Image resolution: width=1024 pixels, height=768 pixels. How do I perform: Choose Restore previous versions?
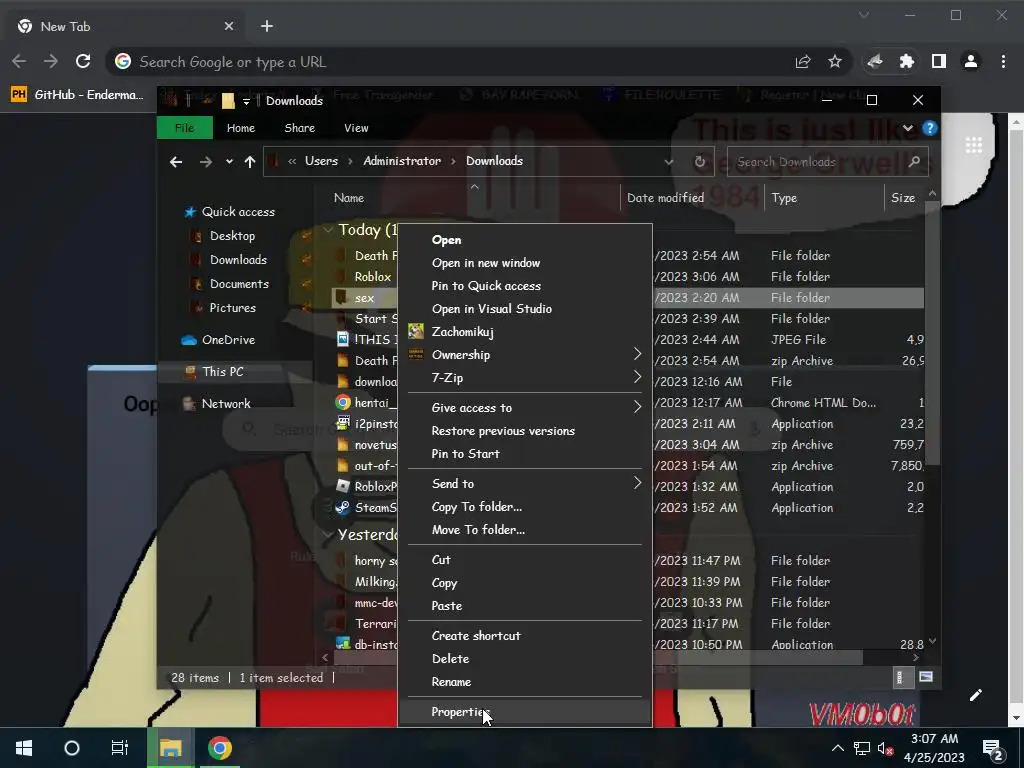525,430
